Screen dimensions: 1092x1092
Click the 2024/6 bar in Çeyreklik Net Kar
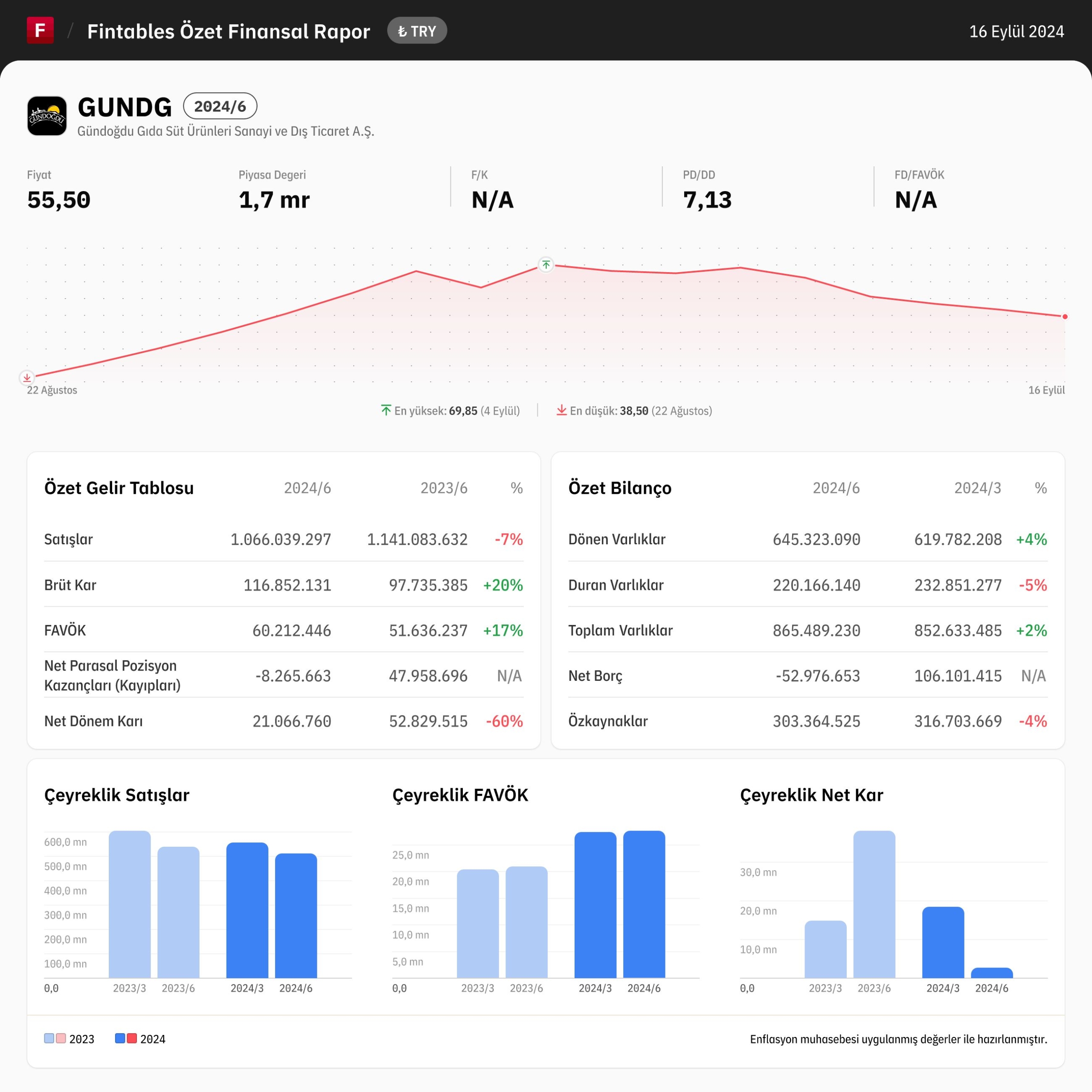pos(991,973)
